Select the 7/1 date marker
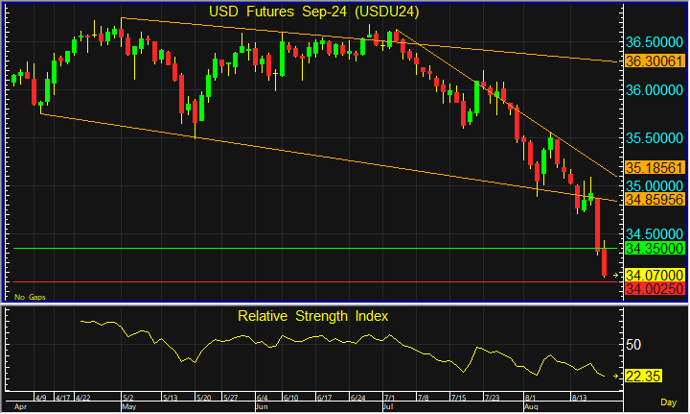690x414 pixels. click(x=389, y=398)
